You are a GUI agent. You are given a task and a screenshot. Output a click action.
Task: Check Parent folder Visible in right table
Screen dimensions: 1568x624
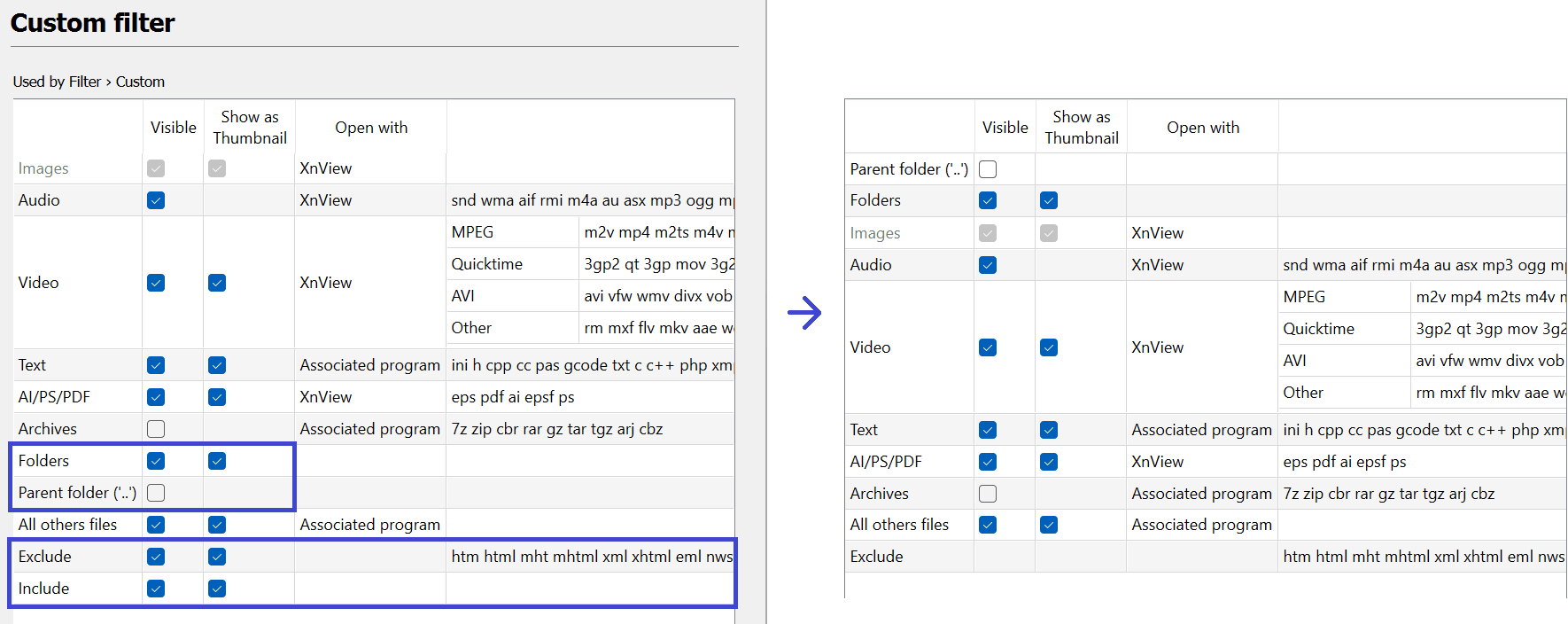[x=988, y=169]
